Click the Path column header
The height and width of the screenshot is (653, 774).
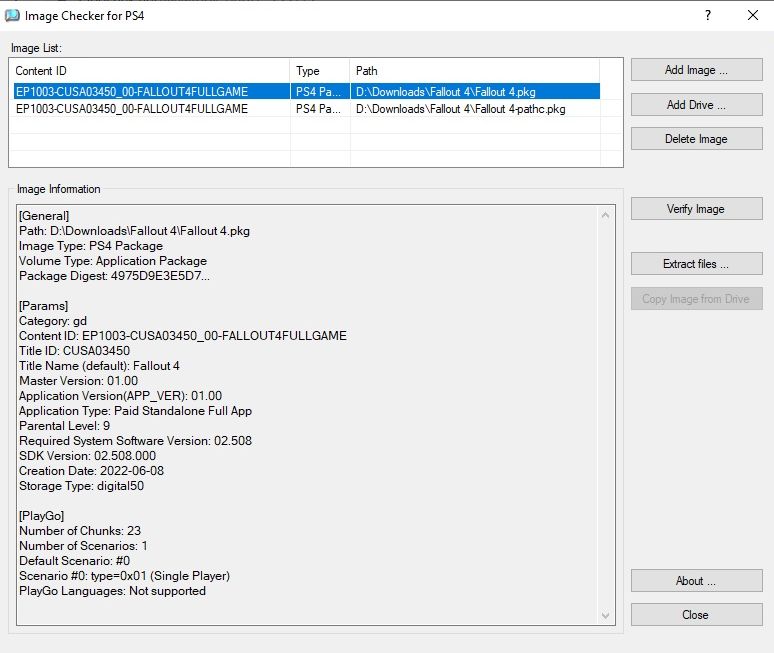[475, 71]
